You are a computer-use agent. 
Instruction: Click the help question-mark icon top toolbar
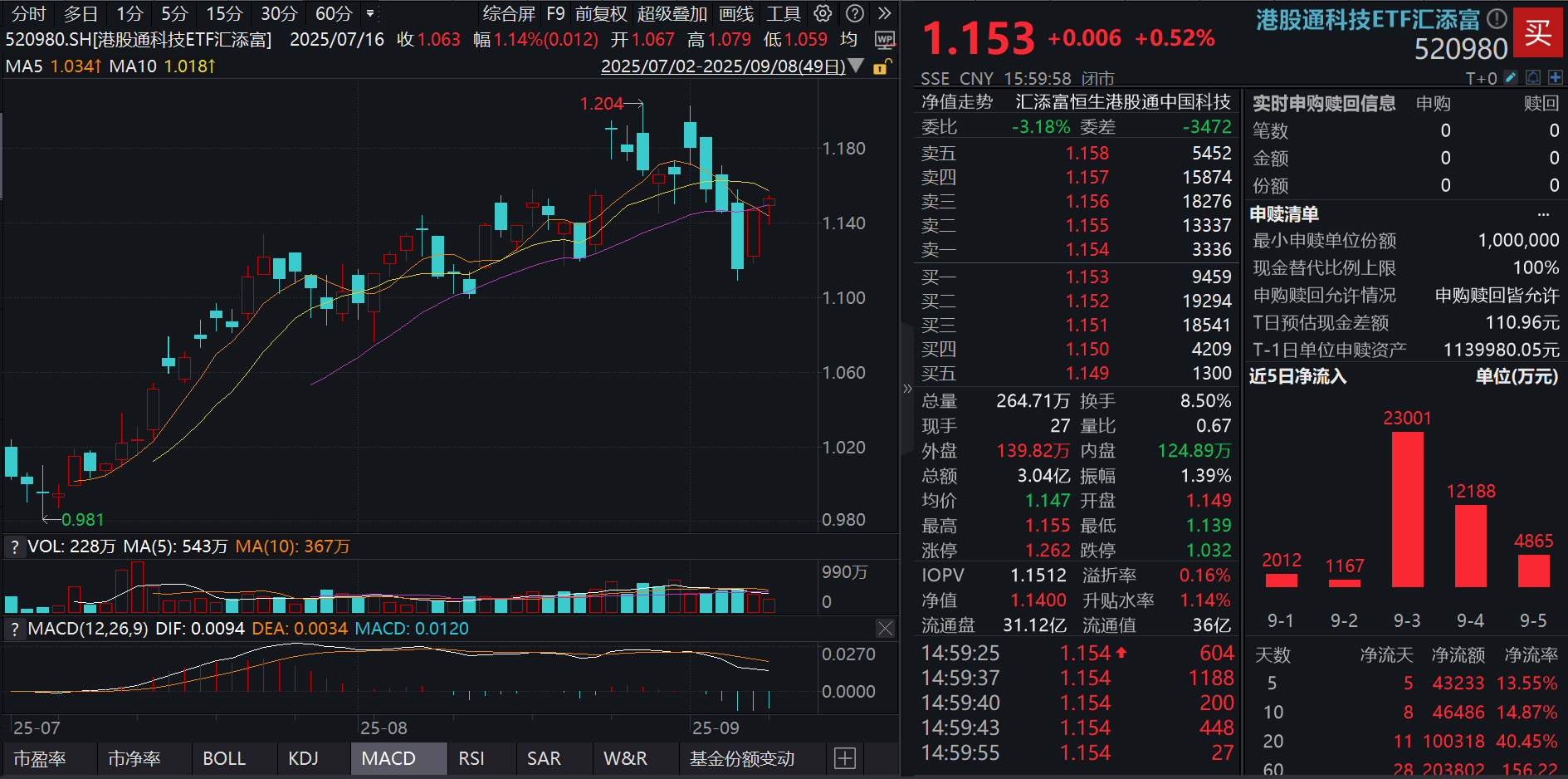coord(854,13)
